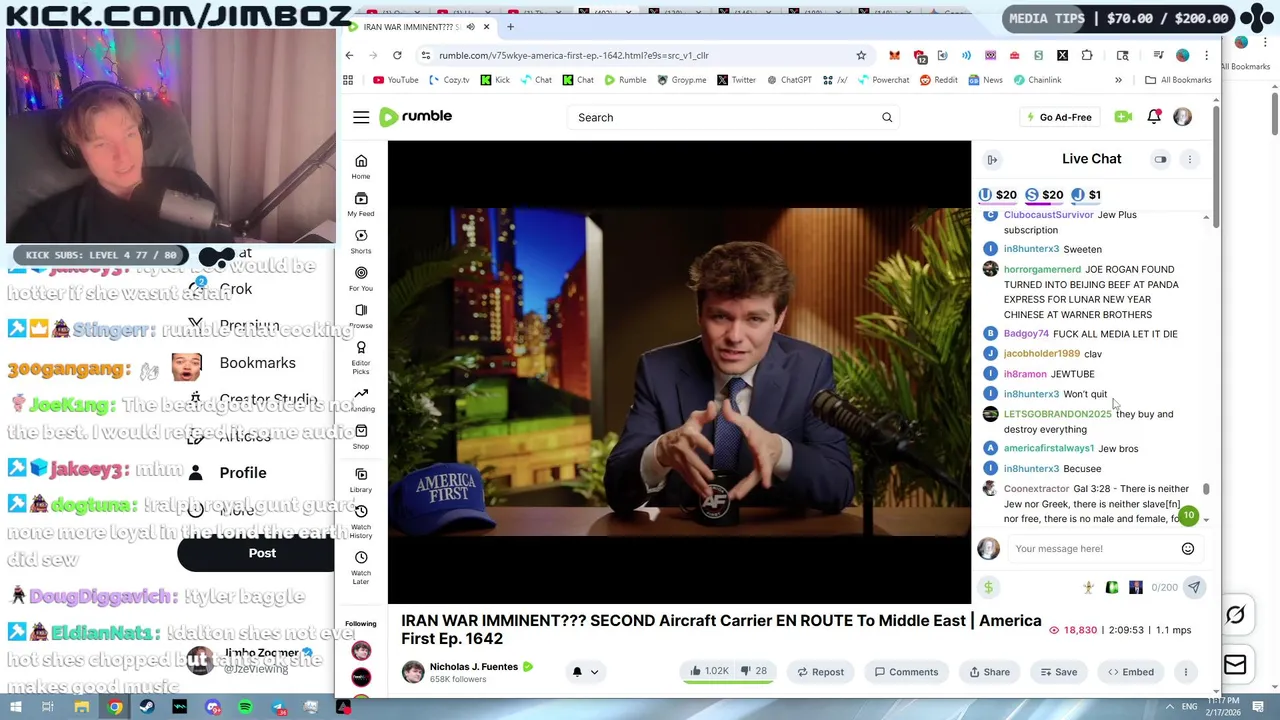1280x720 pixels.
Task: Open Library in sidebar
Action: click(361, 479)
